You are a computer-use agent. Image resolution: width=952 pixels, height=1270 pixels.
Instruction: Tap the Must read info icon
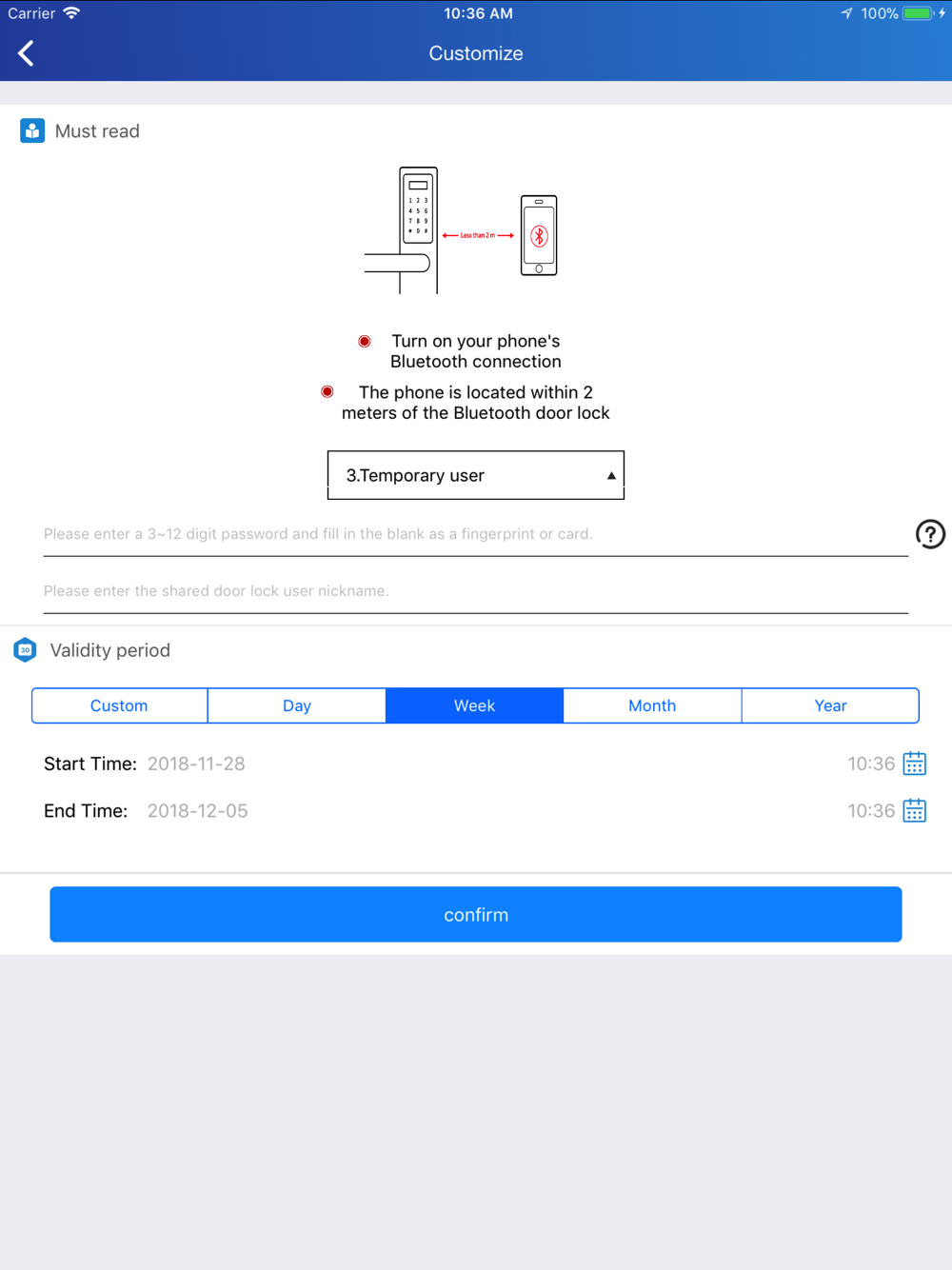(x=32, y=131)
